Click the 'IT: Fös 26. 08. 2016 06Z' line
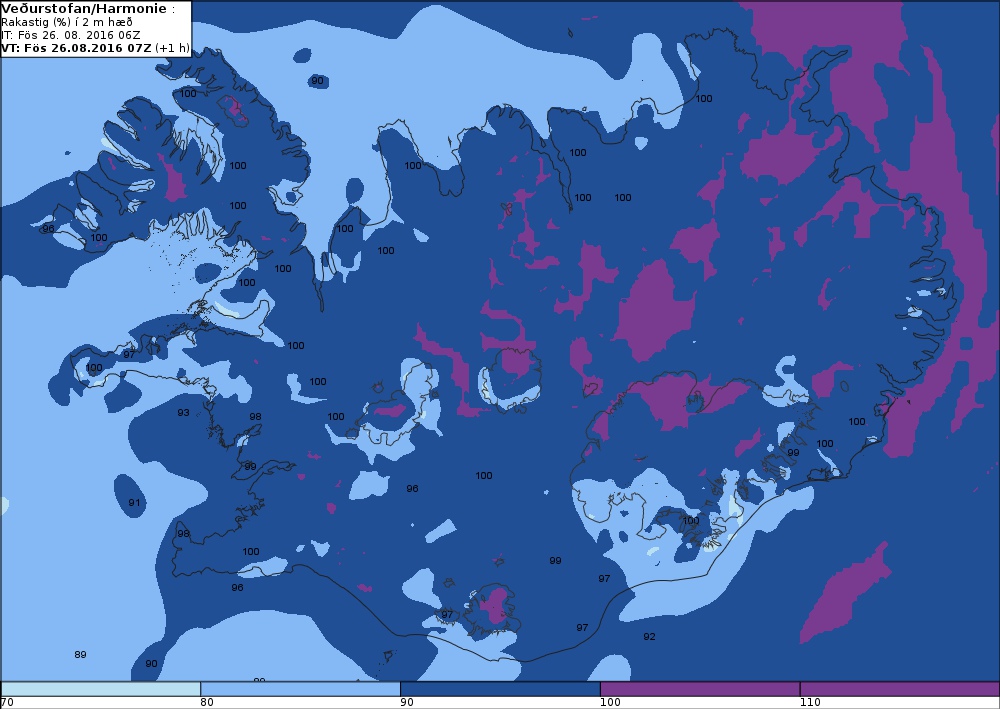This screenshot has width=1000, height=709. (71, 35)
